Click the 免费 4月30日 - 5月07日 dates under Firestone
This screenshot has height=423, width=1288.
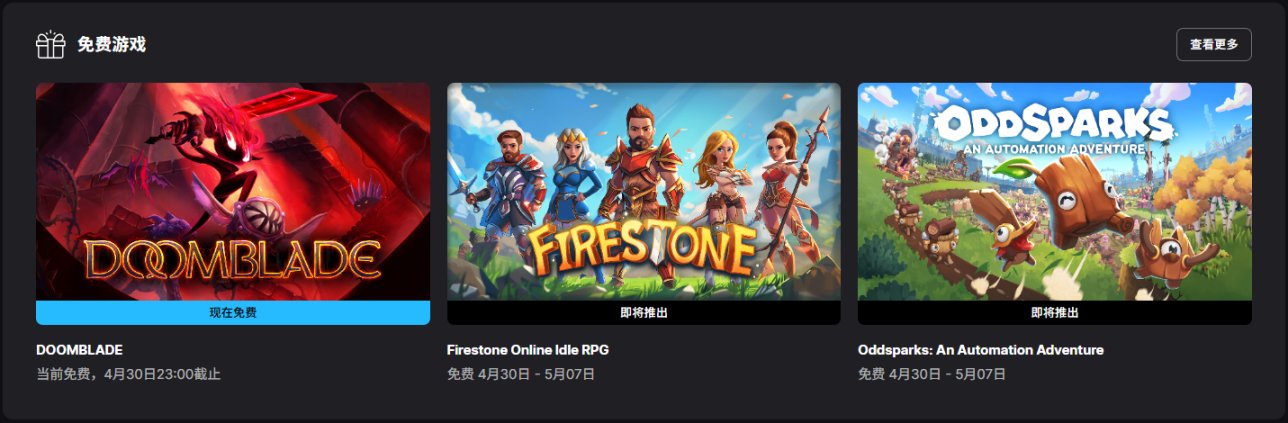pos(521,374)
